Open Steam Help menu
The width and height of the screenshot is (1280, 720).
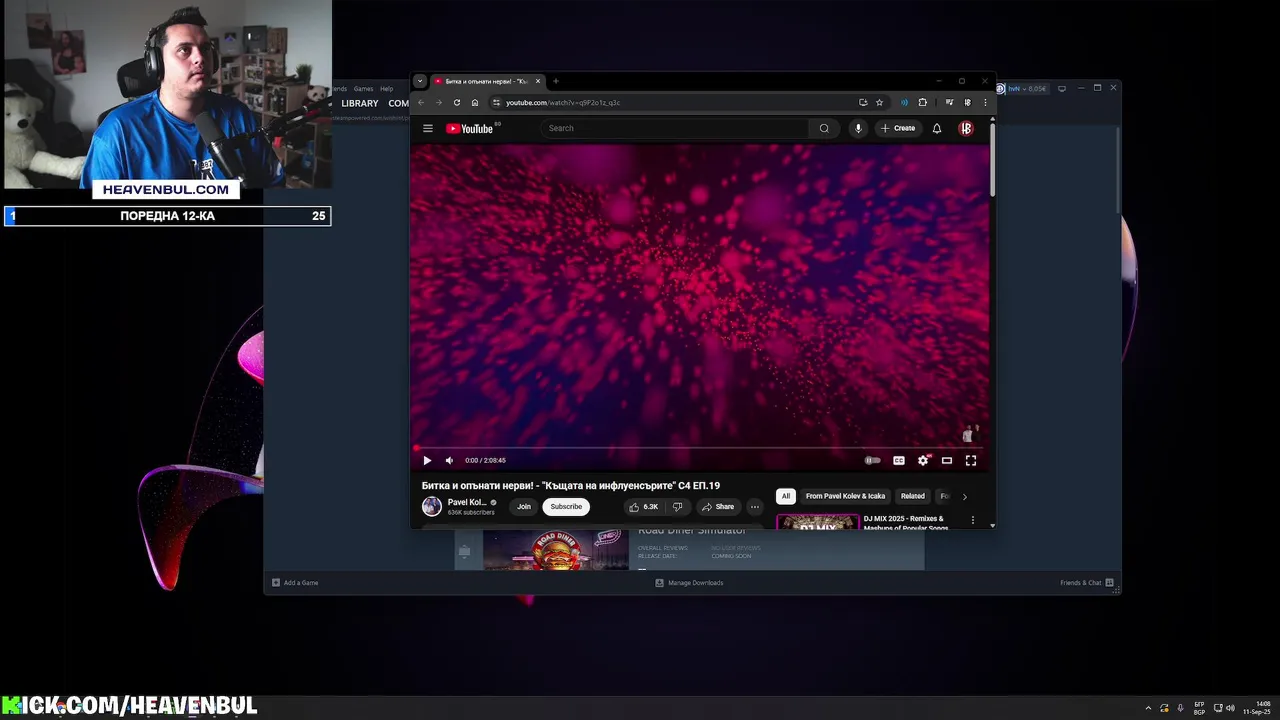[x=387, y=88]
